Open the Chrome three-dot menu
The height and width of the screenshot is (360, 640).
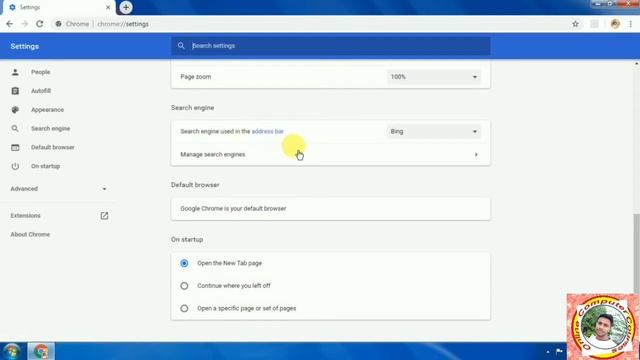(631, 24)
